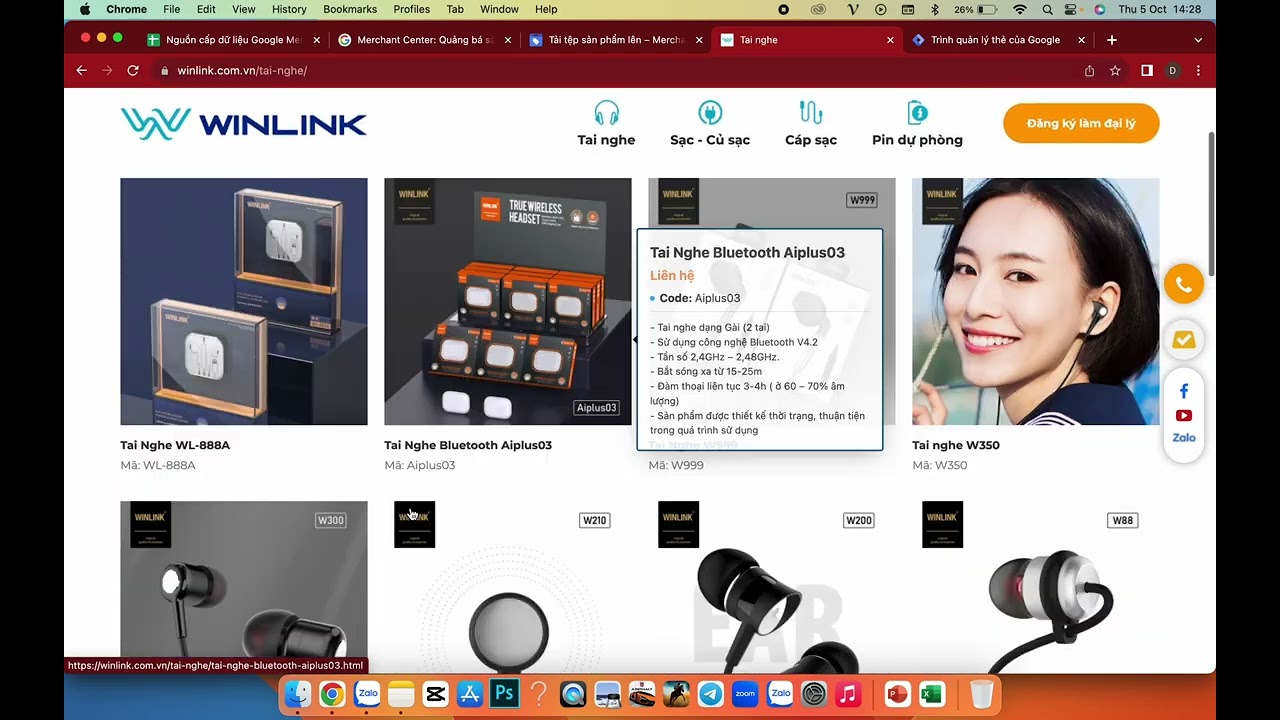Open PowerPoint from the Dock
Viewport: 1280px width, 720px height.
(898, 693)
